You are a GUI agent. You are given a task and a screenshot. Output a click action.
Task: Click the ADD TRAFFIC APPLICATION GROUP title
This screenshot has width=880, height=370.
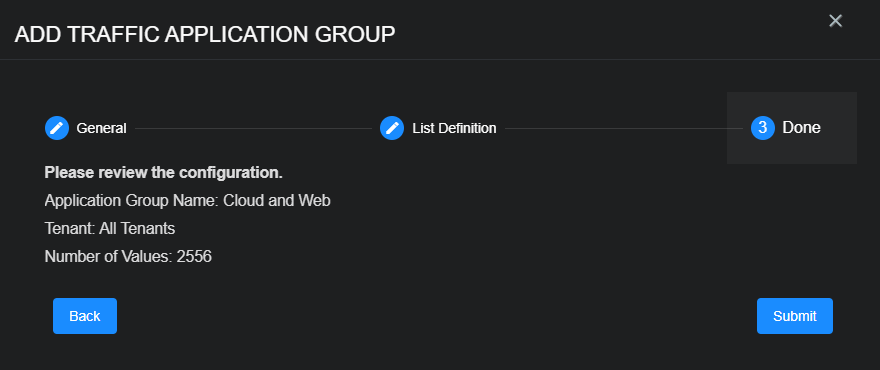(205, 34)
